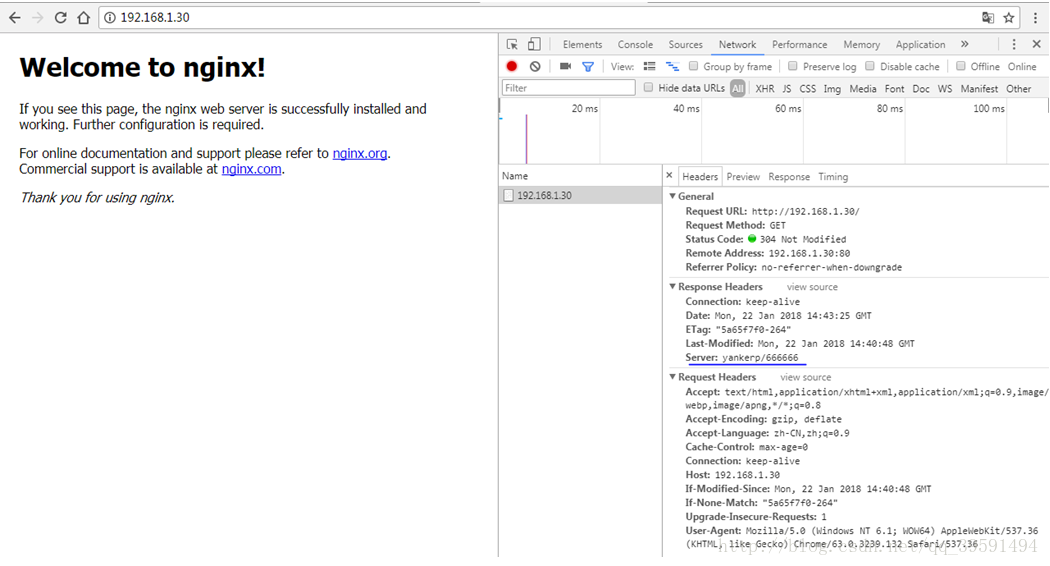Open the nginx.org documentation link
The height and width of the screenshot is (566, 1050).
click(360, 153)
